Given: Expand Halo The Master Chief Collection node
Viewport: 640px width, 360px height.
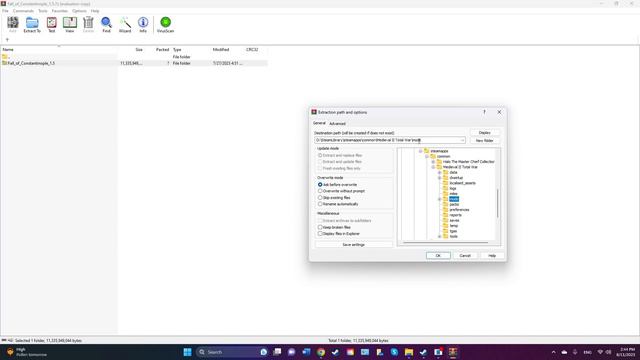Looking at the screenshot, I should coord(433,162).
